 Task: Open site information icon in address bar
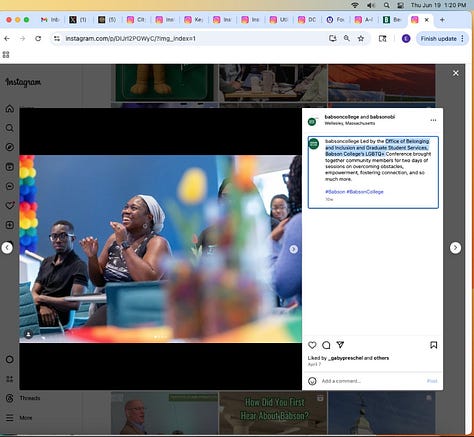(57, 39)
